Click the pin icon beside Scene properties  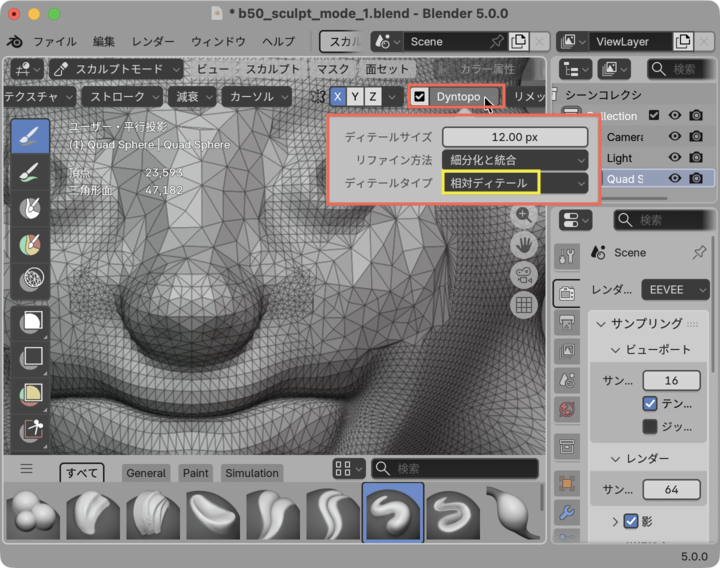point(699,253)
